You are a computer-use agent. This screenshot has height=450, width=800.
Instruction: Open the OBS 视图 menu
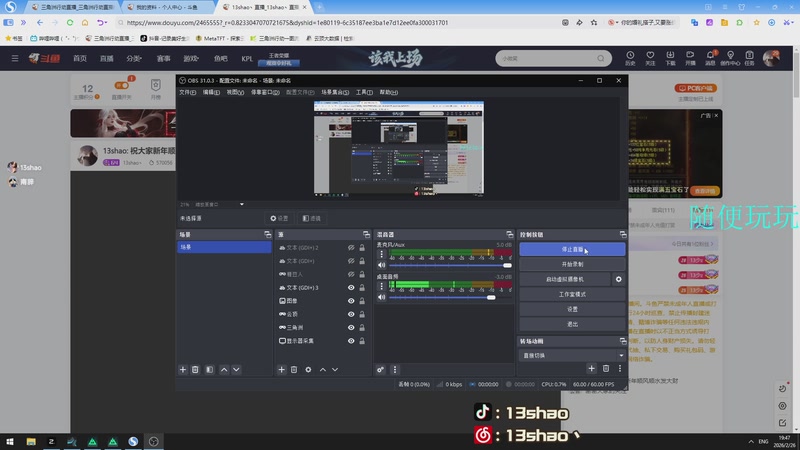[235, 92]
